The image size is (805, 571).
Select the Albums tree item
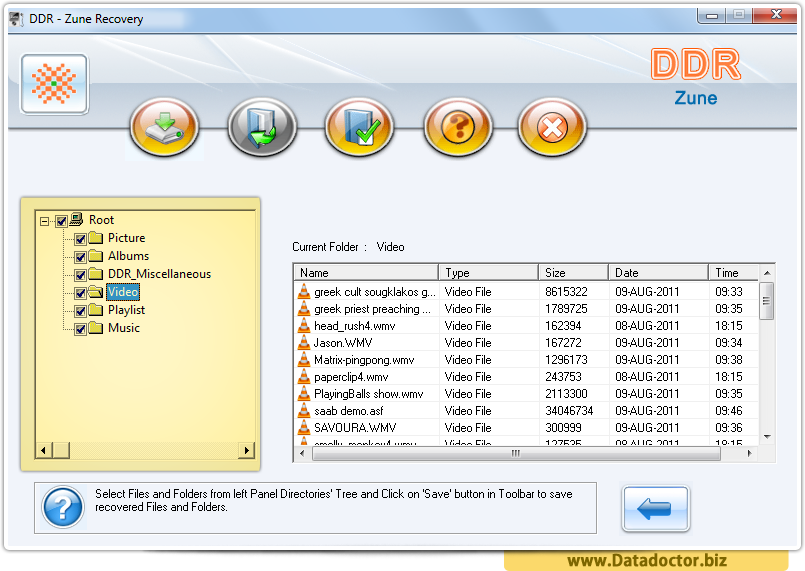[x=128, y=256]
